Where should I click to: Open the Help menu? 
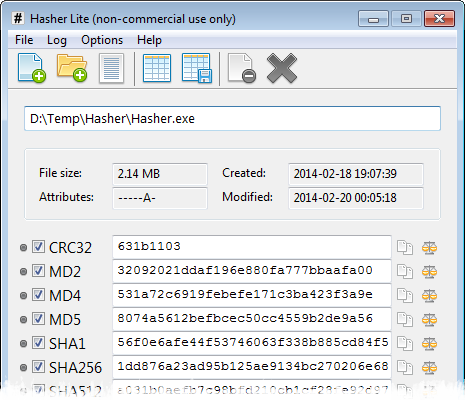(x=149, y=40)
